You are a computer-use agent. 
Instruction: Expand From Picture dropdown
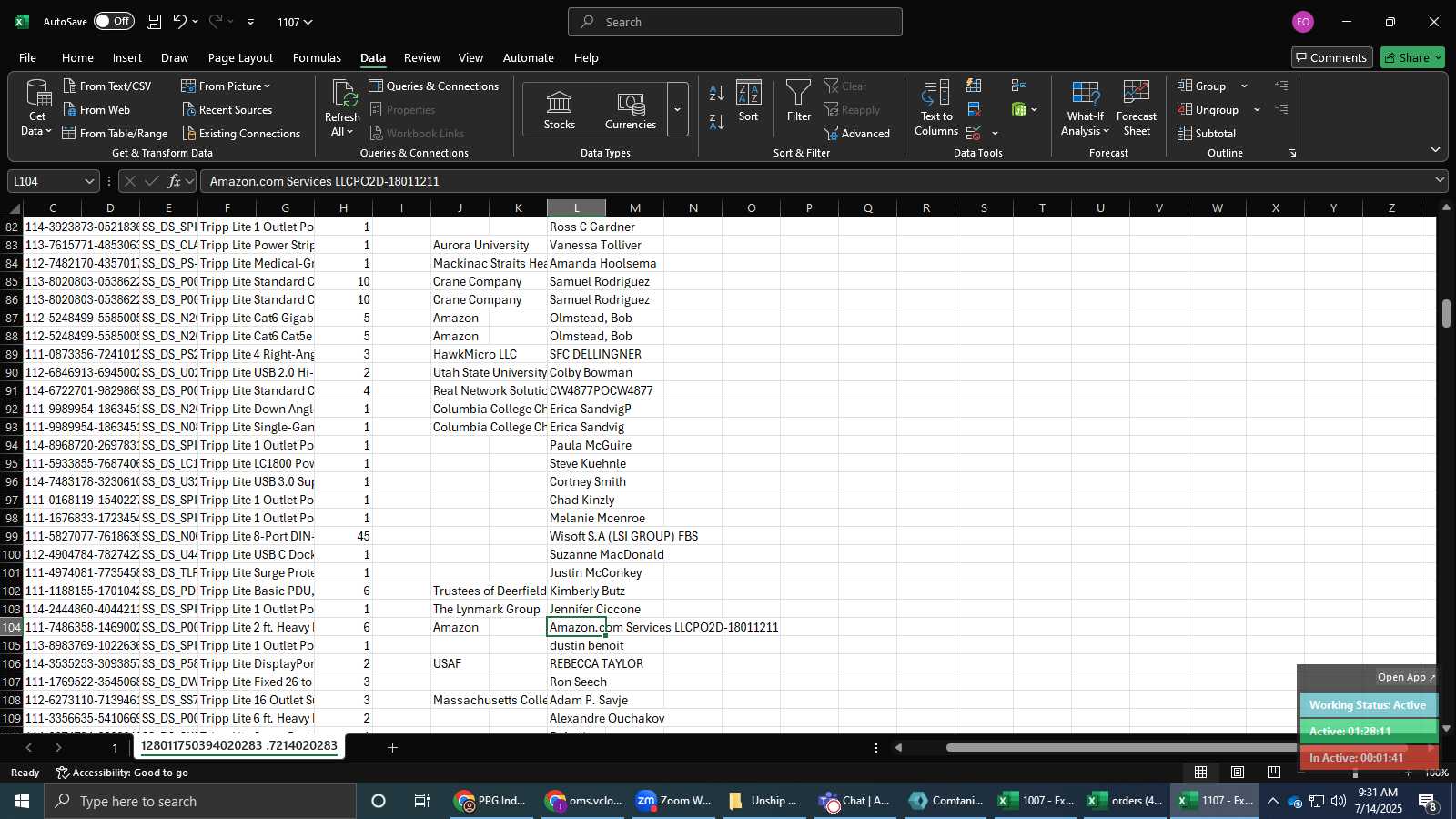coord(267,86)
